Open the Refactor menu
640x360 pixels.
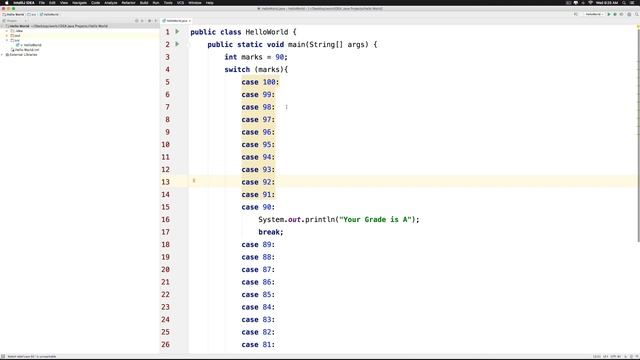[x=128, y=2]
